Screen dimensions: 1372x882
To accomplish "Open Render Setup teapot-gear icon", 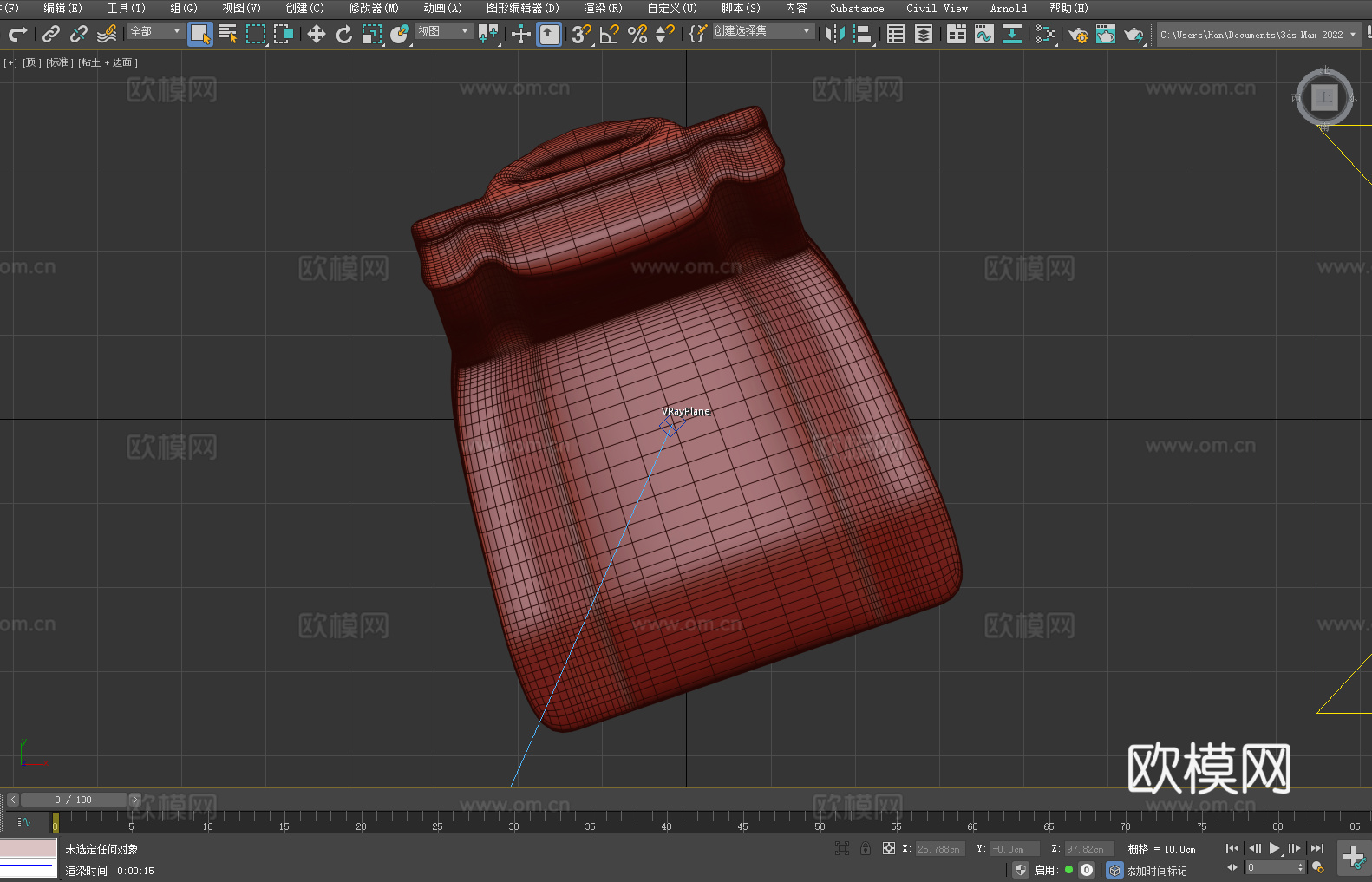I will pyautogui.click(x=1078, y=34).
